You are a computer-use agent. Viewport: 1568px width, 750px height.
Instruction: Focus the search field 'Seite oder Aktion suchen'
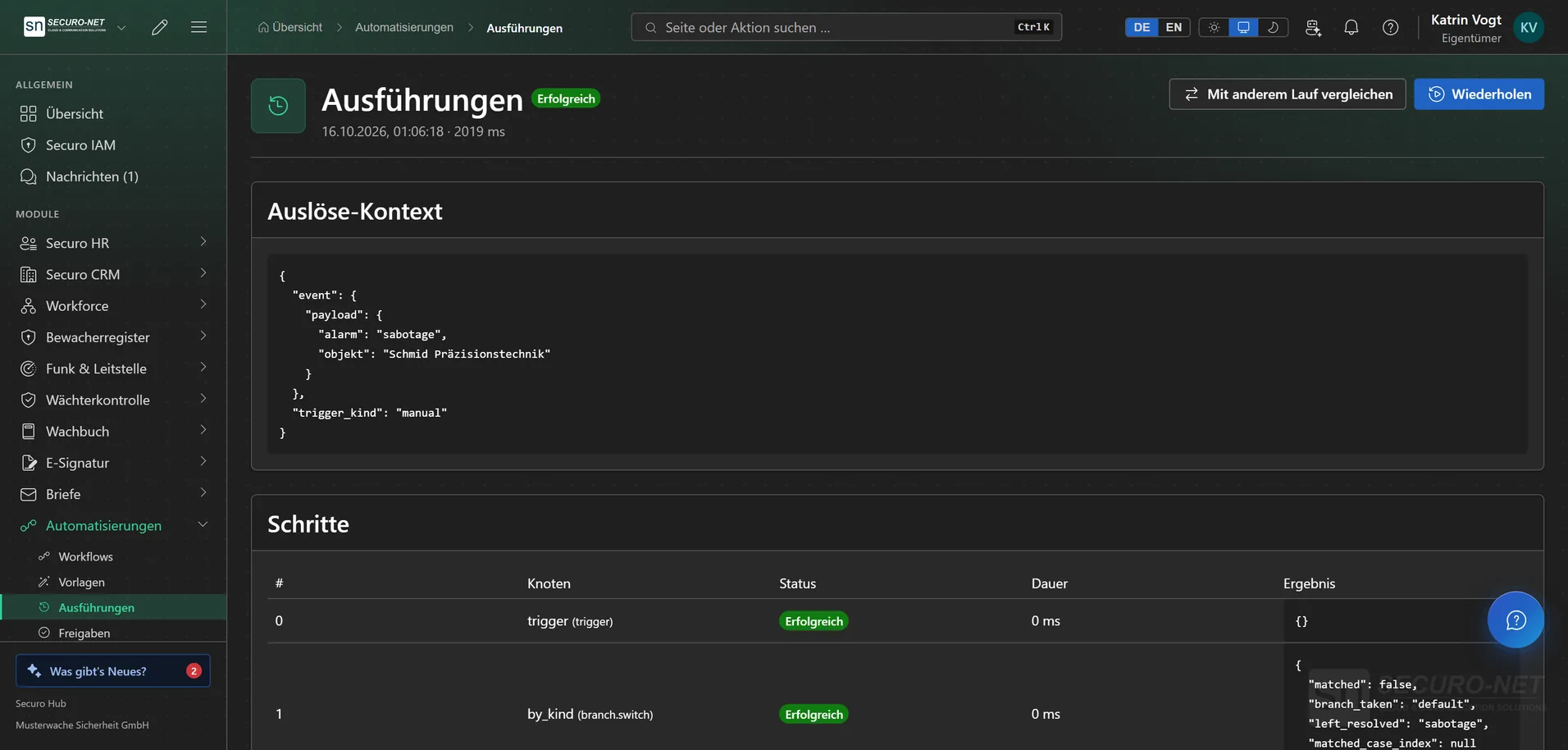(846, 27)
